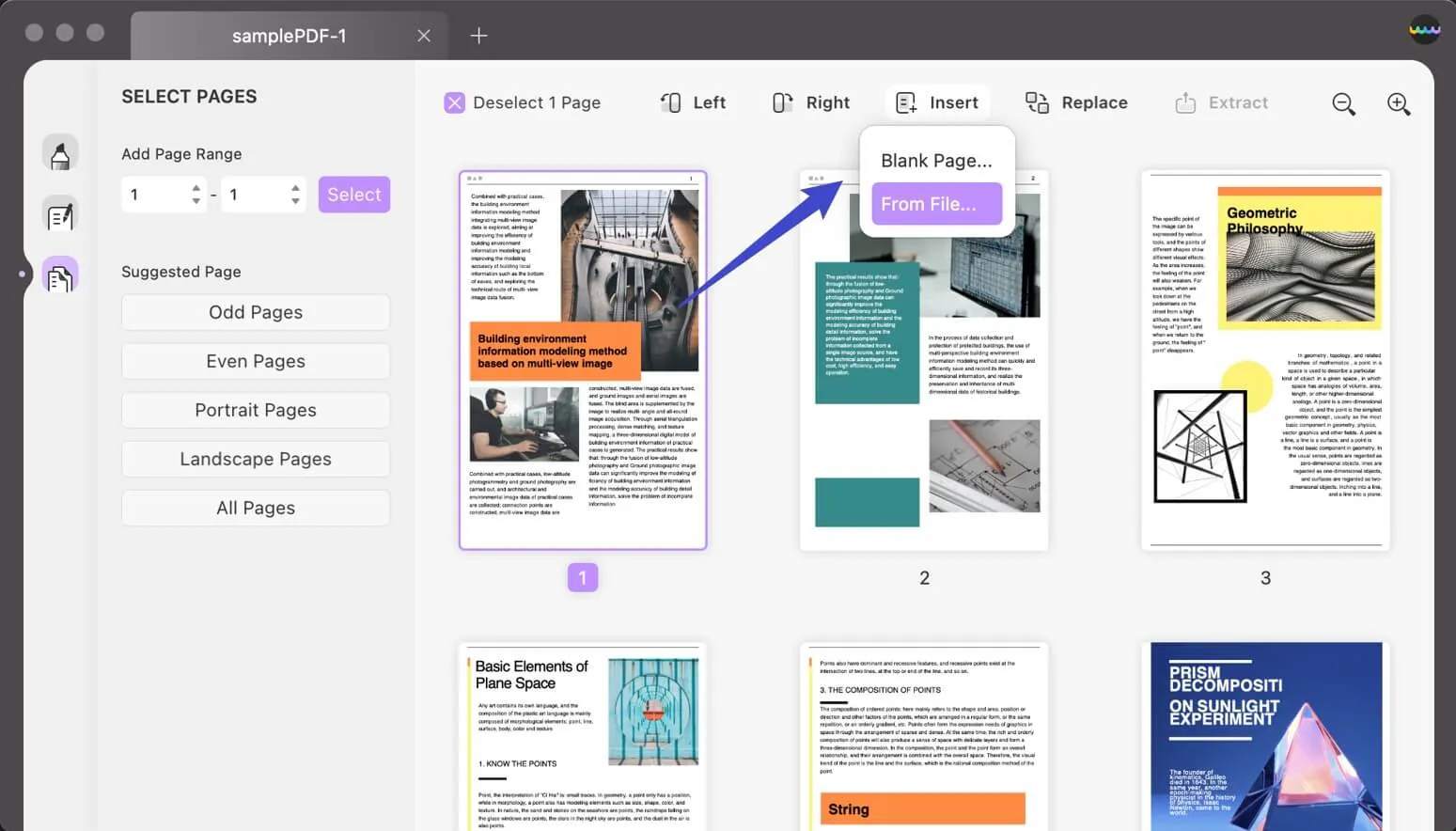Click the SELECT PAGES heading
Screen dimensions: 1456x831
tap(189, 97)
